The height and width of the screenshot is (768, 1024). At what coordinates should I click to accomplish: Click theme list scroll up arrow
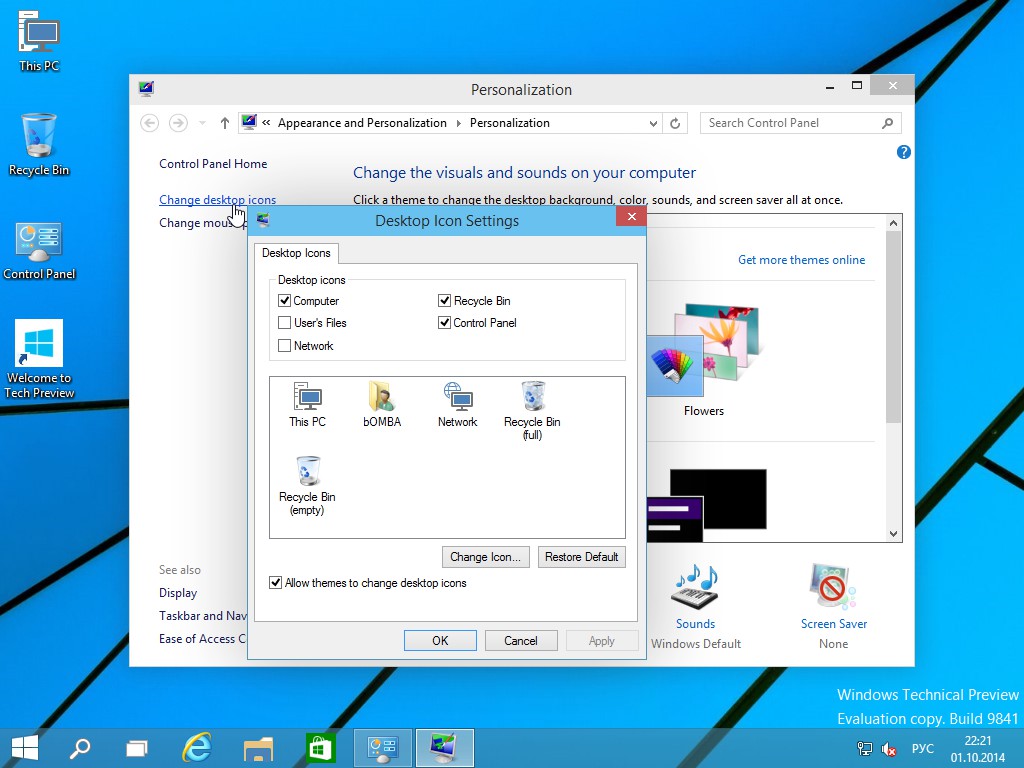[x=893, y=223]
